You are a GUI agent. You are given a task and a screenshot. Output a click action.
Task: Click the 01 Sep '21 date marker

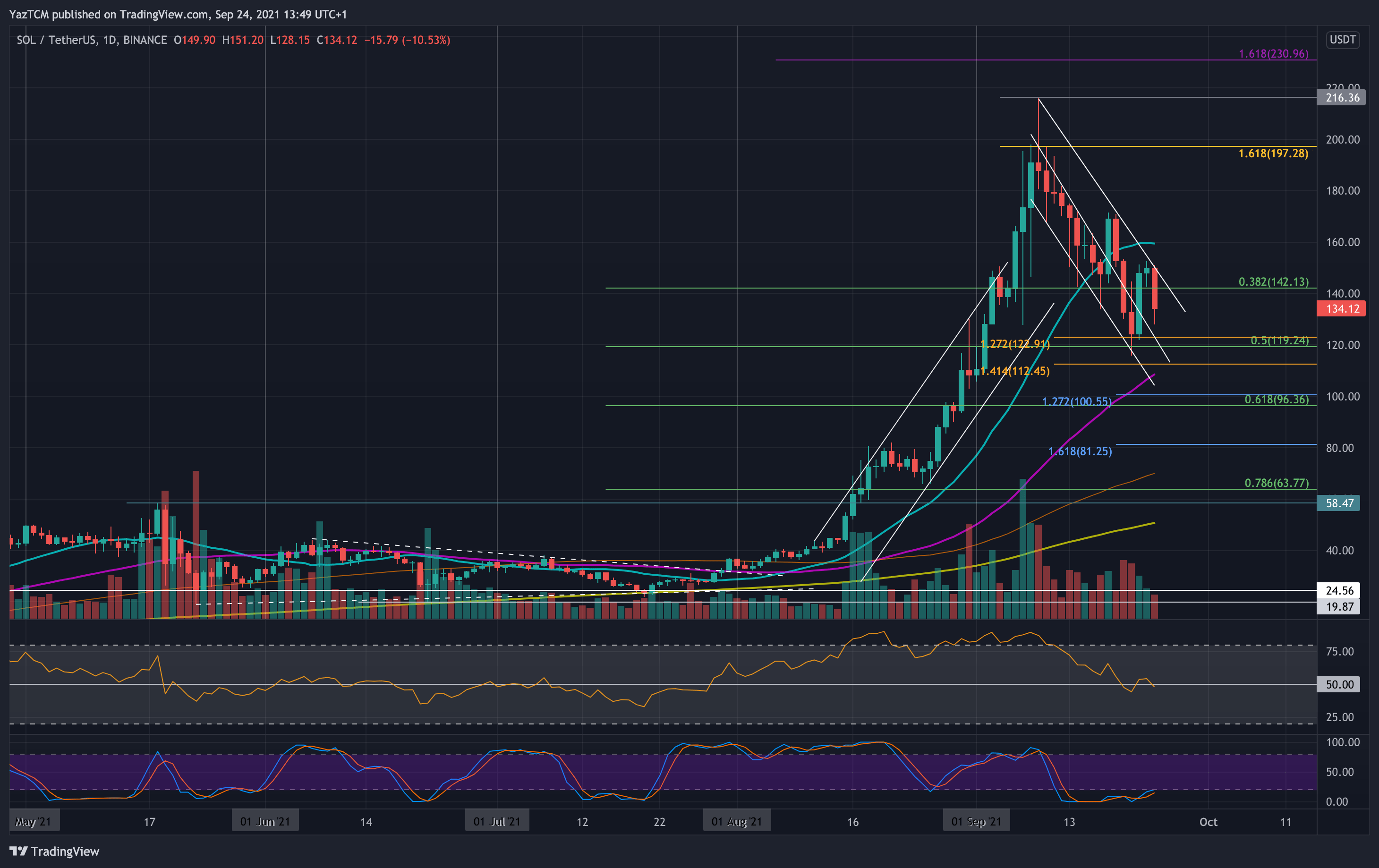tap(976, 822)
